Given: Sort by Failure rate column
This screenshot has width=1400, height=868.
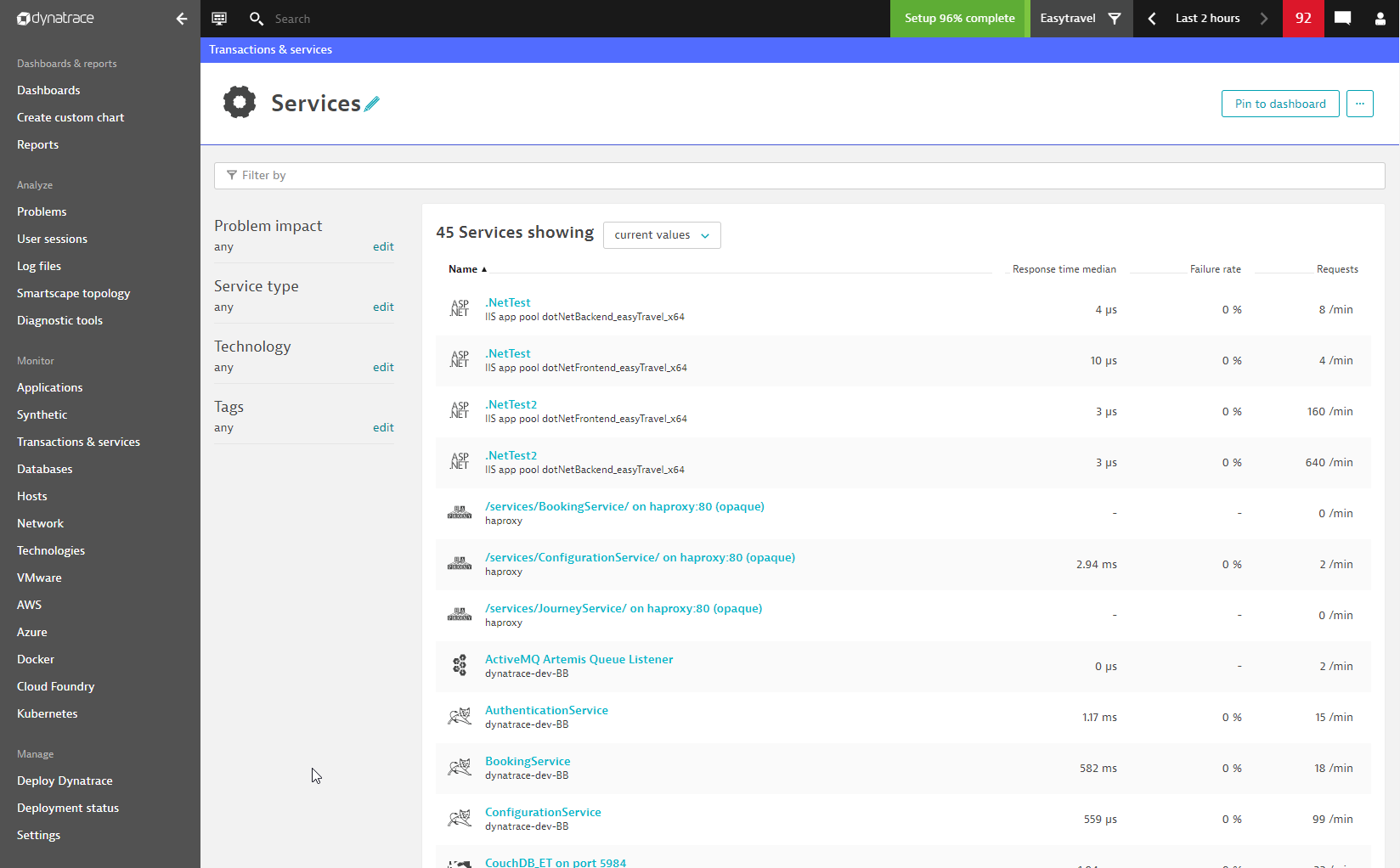Looking at the screenshot, I should coord(1215,269).
